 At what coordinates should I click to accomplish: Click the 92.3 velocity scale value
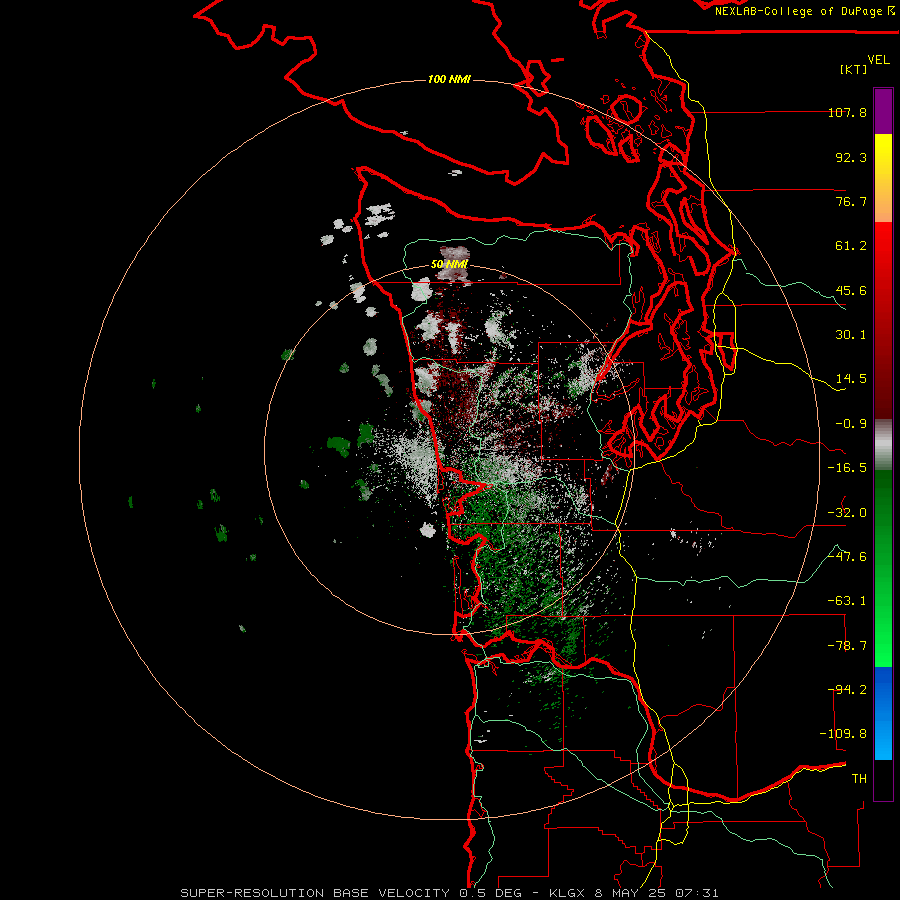[x=851, y=157]
